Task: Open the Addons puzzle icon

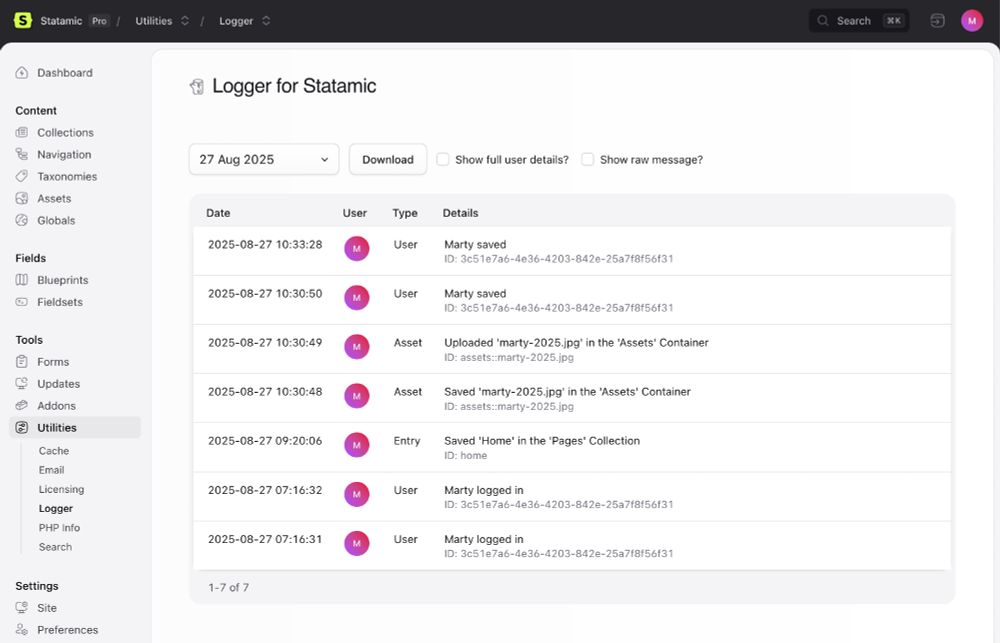Action: 22,405
